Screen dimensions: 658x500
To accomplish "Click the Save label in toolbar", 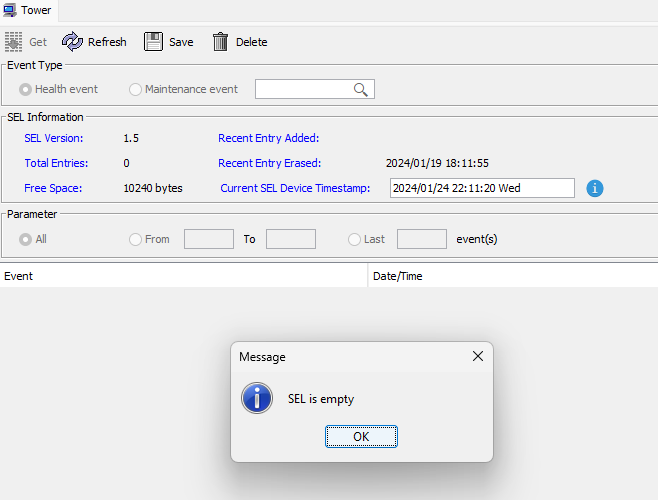I will point(181,42).
